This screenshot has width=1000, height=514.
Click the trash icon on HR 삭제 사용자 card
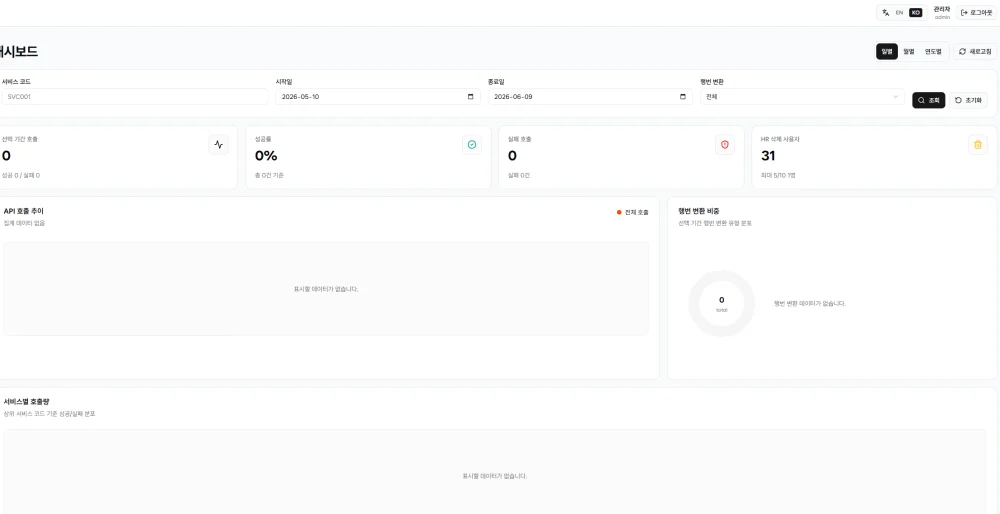[978, 145]
